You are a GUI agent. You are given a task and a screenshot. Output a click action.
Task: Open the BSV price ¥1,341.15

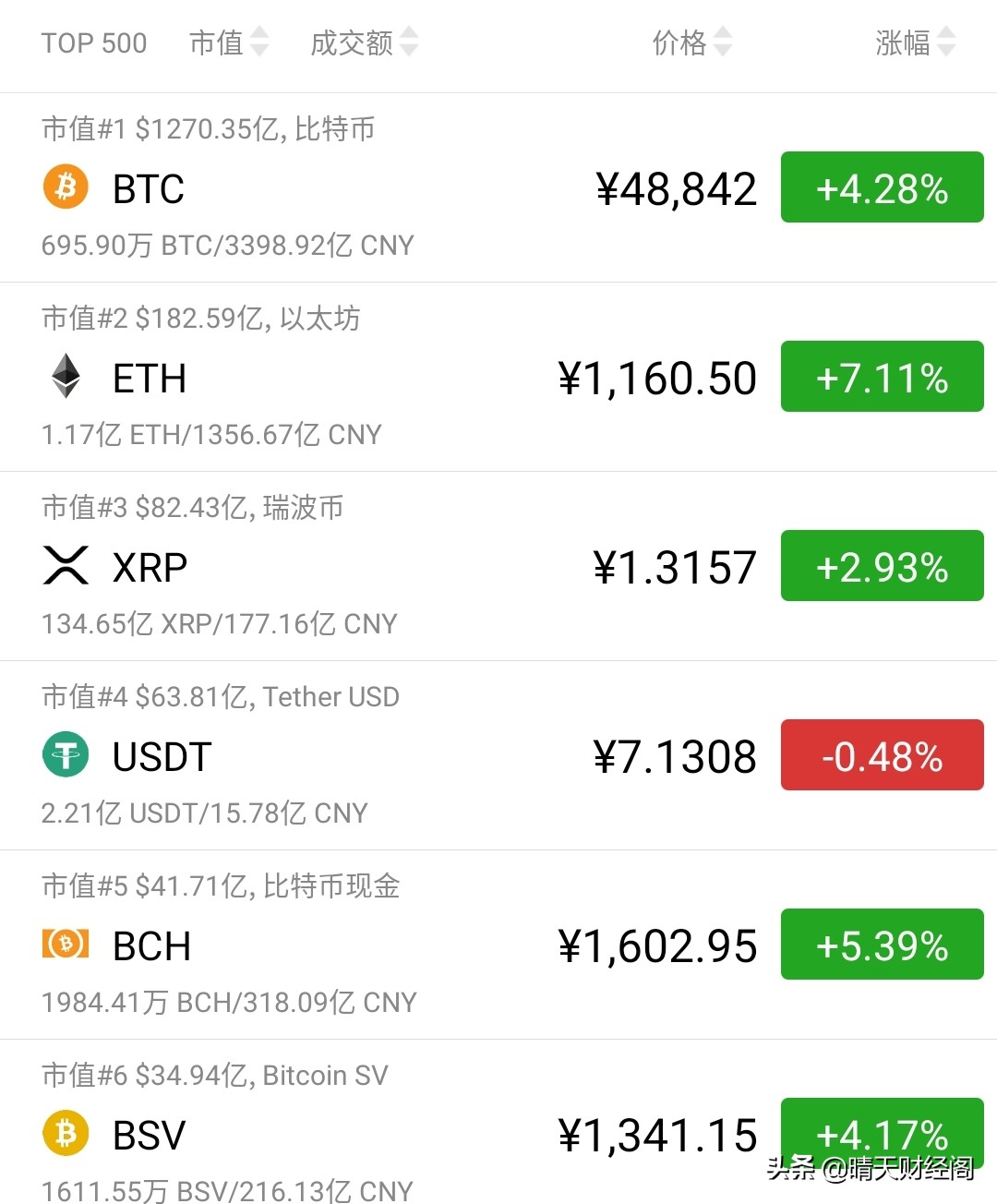(657, 1136)
